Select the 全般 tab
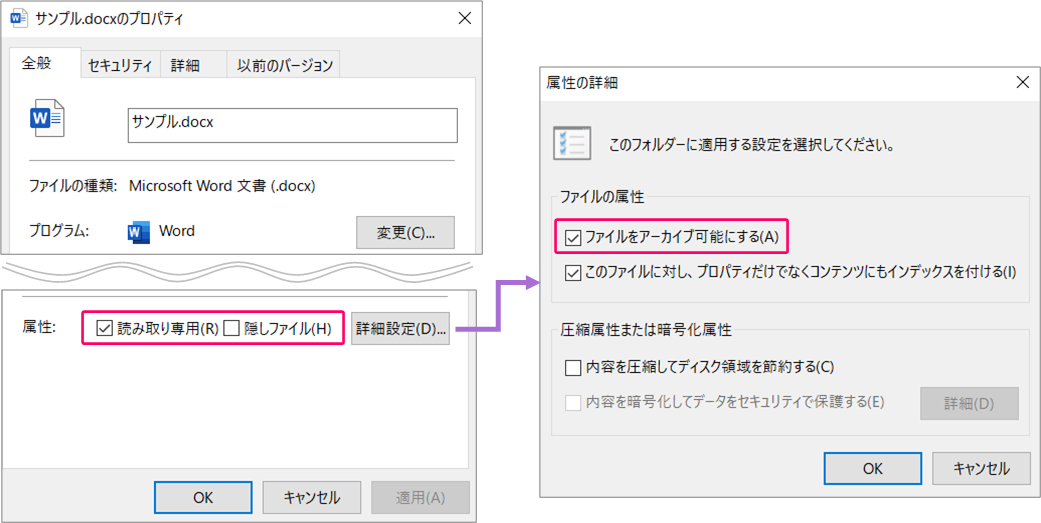1041x523 pixels. pyautogui.click(x=43, y=63)
